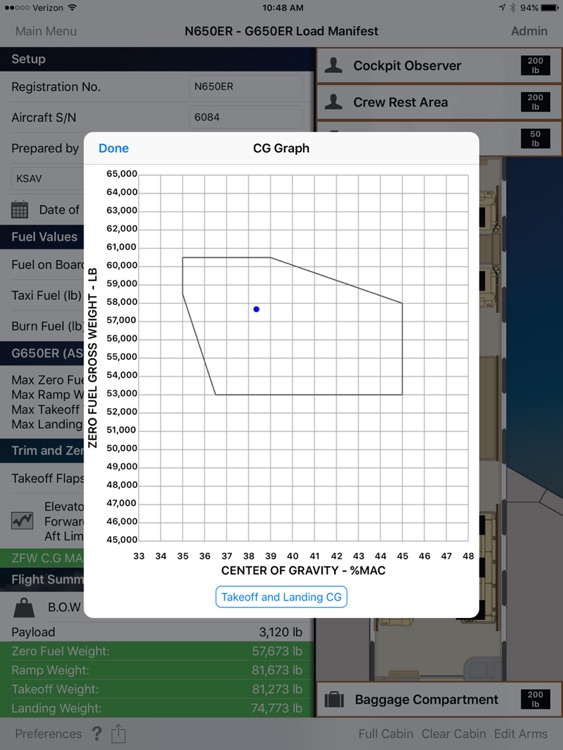The image size is (563, 750).
Task: Edit Cockpit Observer 200 lb weight
Action: [x=535, y=66]
